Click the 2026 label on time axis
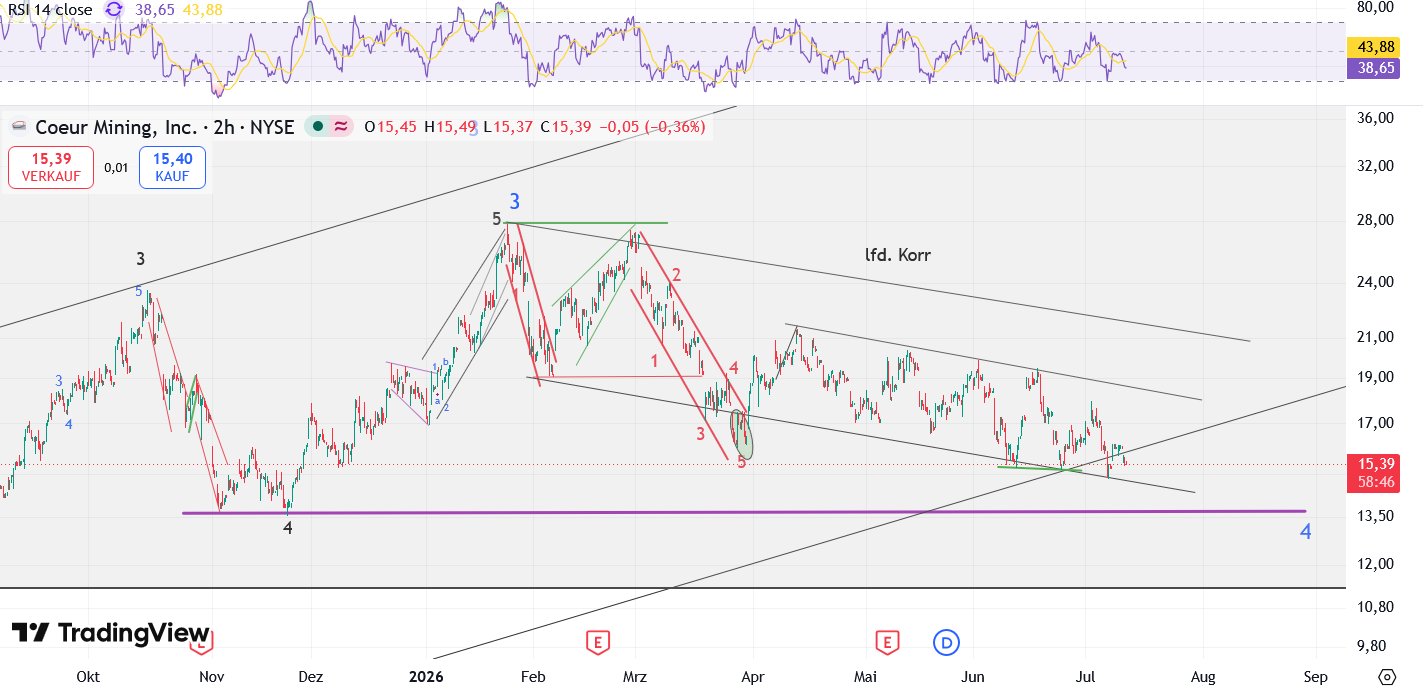The image size is (1423, 692). (426, 677)
